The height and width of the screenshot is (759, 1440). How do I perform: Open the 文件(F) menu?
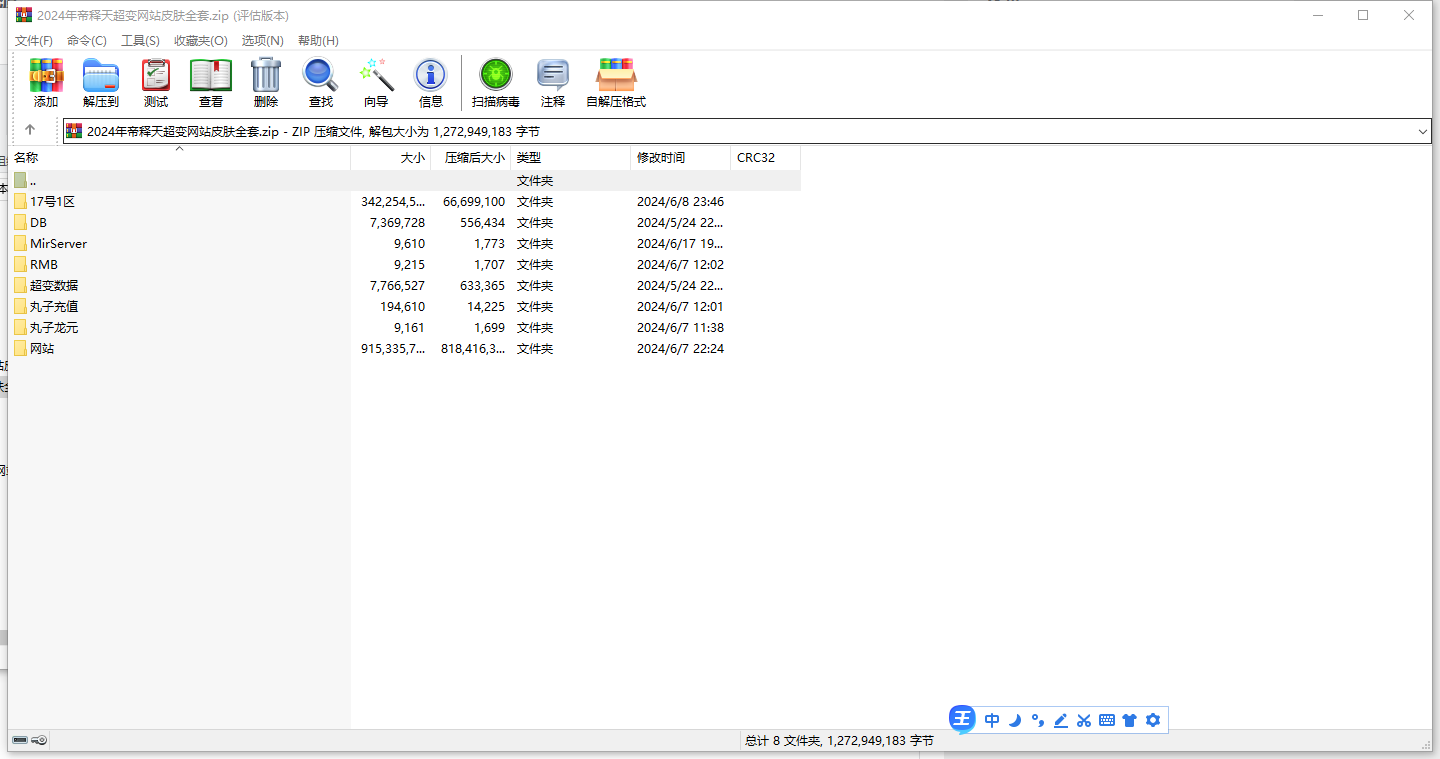tap(34, 41)
